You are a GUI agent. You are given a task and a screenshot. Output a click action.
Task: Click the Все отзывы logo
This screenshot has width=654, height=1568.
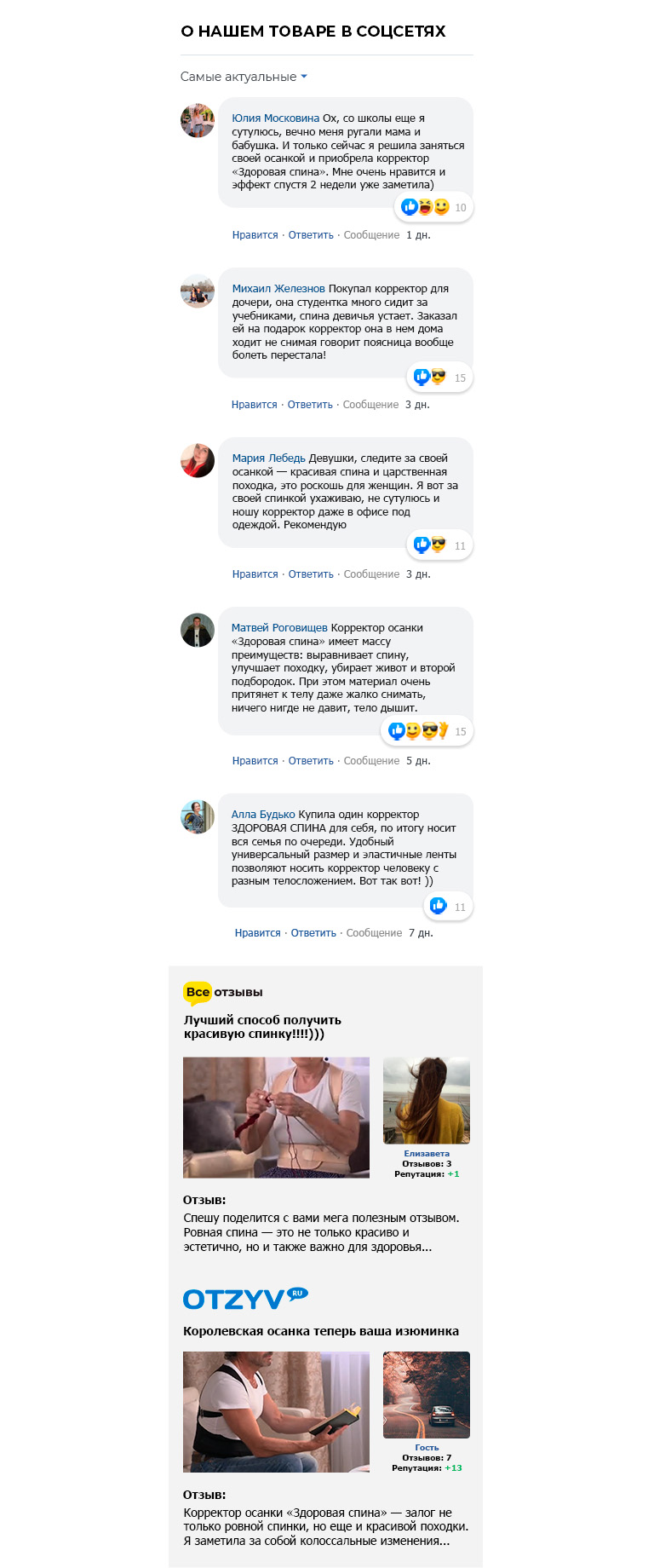pyautogui.click(x=223, y=992)
